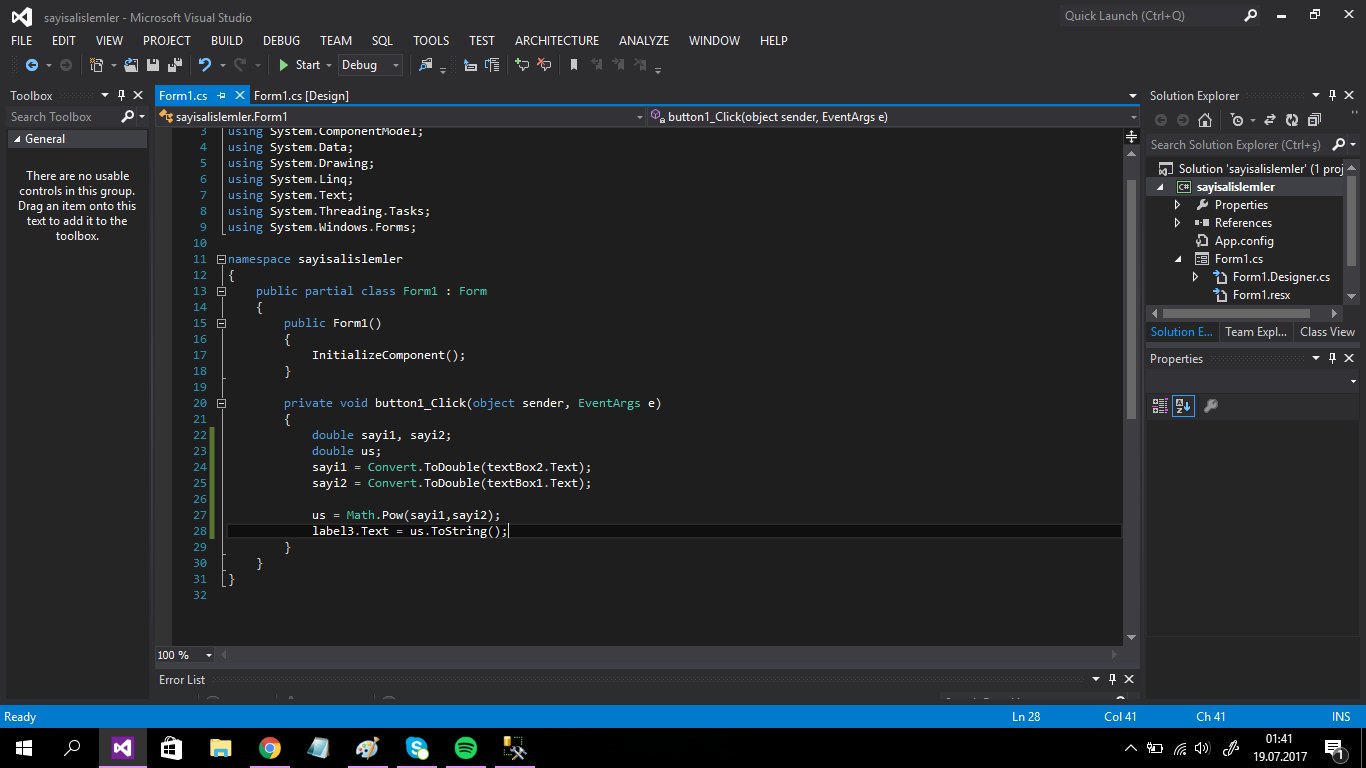Open Google Chrome from the taskbar

pyautogui.click(x=269, y=748)
